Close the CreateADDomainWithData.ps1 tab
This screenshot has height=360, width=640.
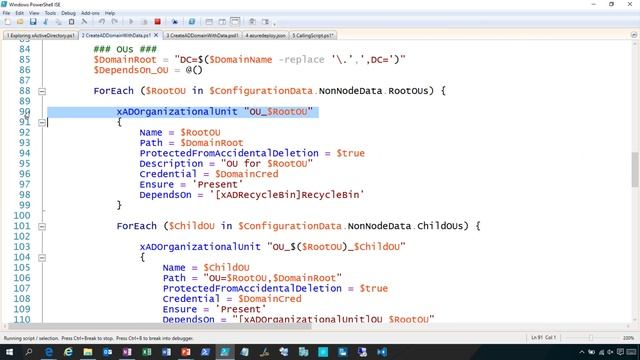pos(156,36)
